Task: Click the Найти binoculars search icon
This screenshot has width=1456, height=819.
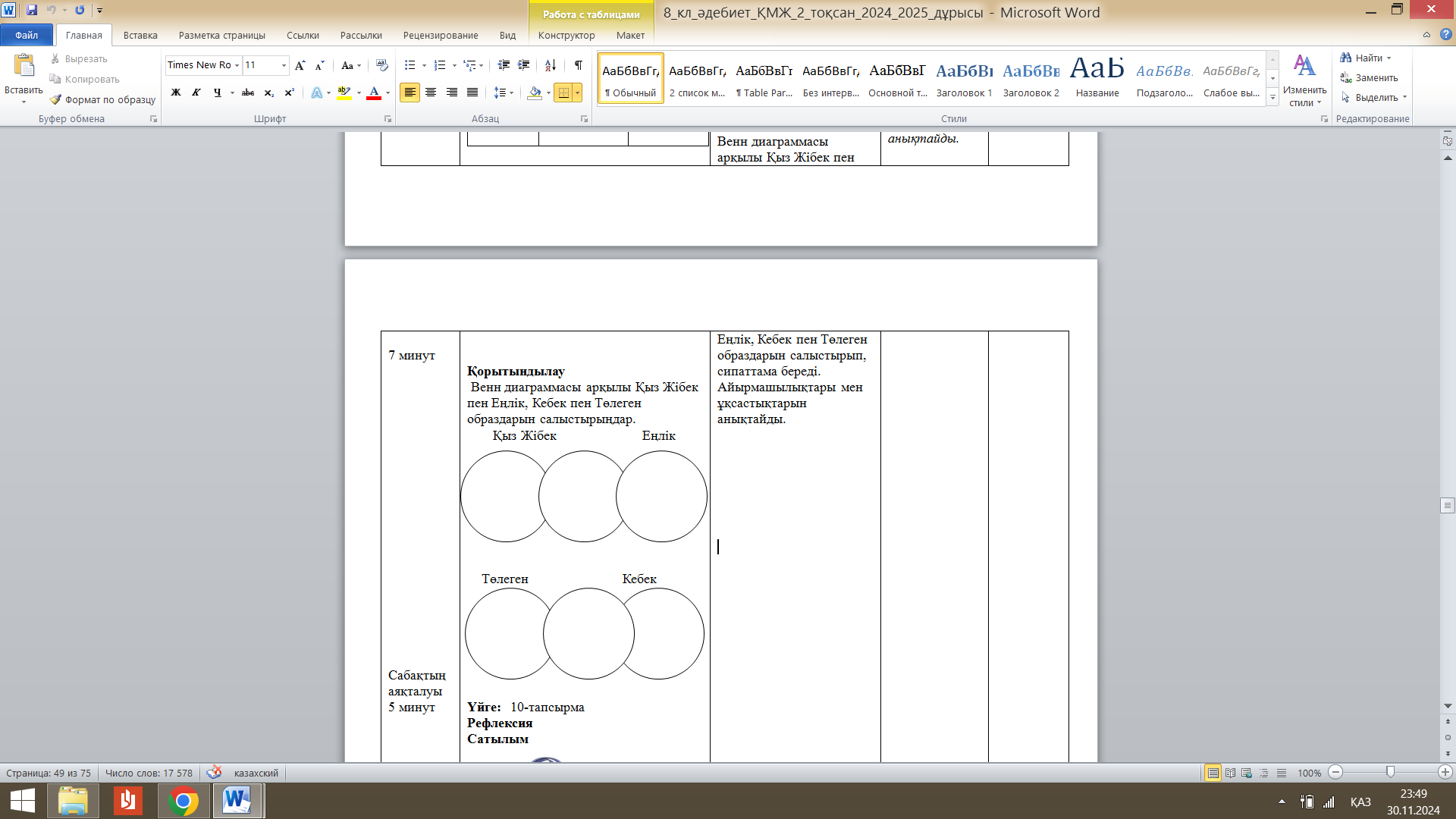Action: pyautogui.click(x=1346, y=58)
